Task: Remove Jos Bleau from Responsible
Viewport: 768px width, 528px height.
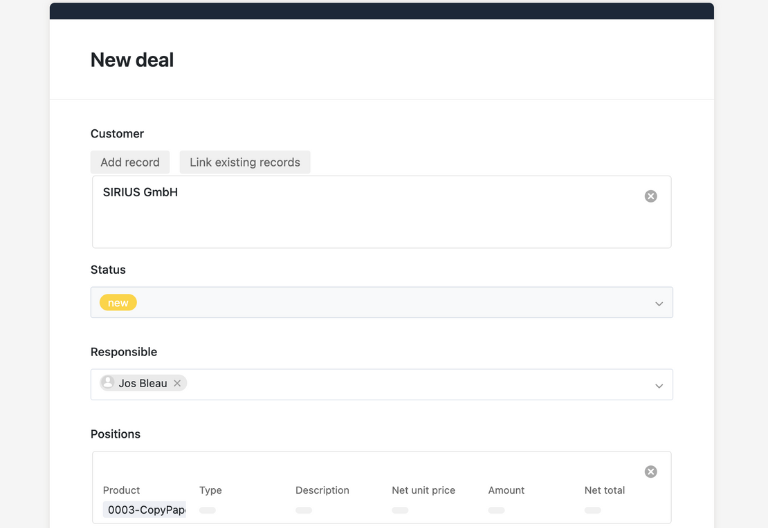Action: click(x=178, y=383)
